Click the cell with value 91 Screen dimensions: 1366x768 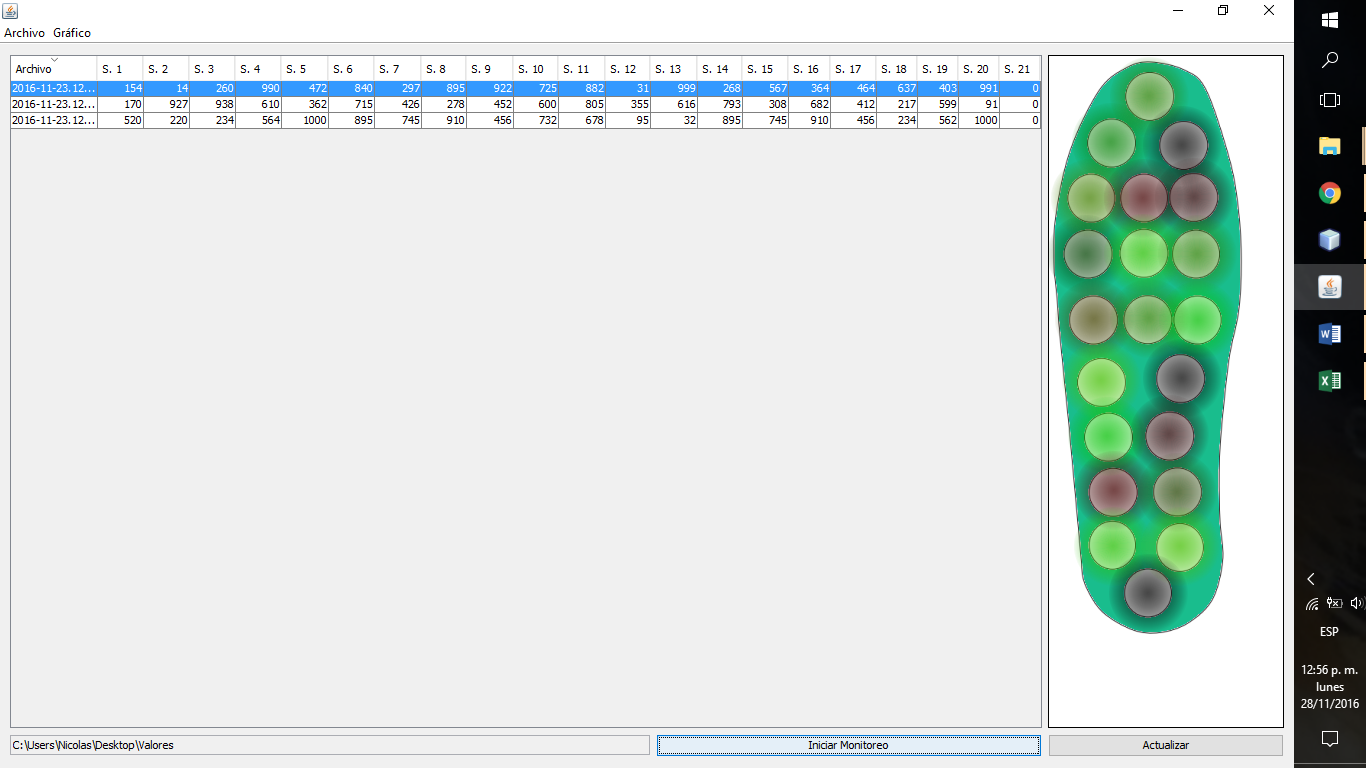click(x=978, y=104)
